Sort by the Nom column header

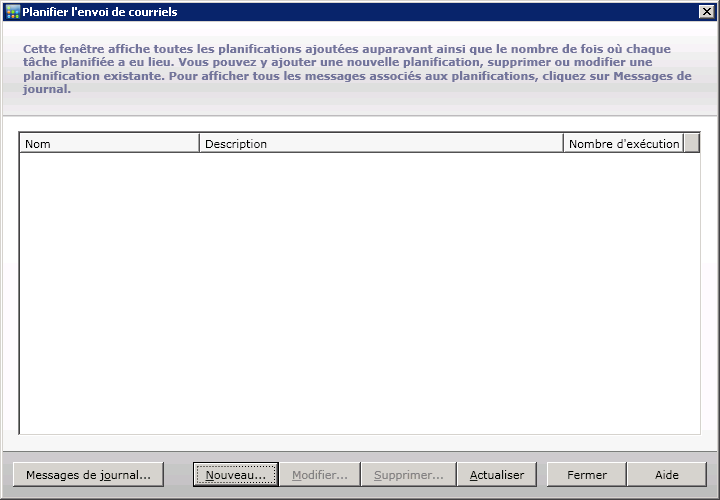tap(109, 144)
